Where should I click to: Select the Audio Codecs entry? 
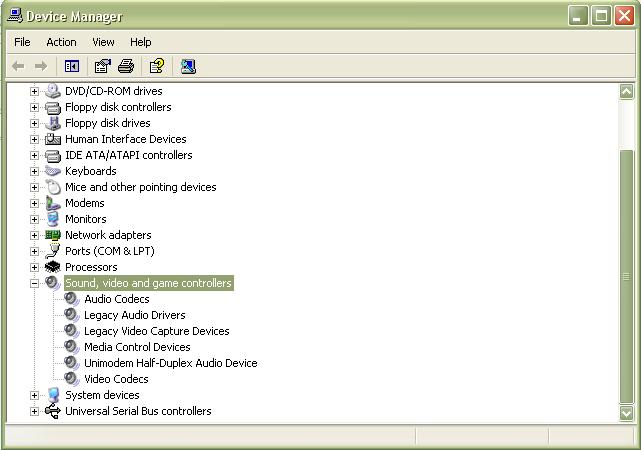coord(117,299)
